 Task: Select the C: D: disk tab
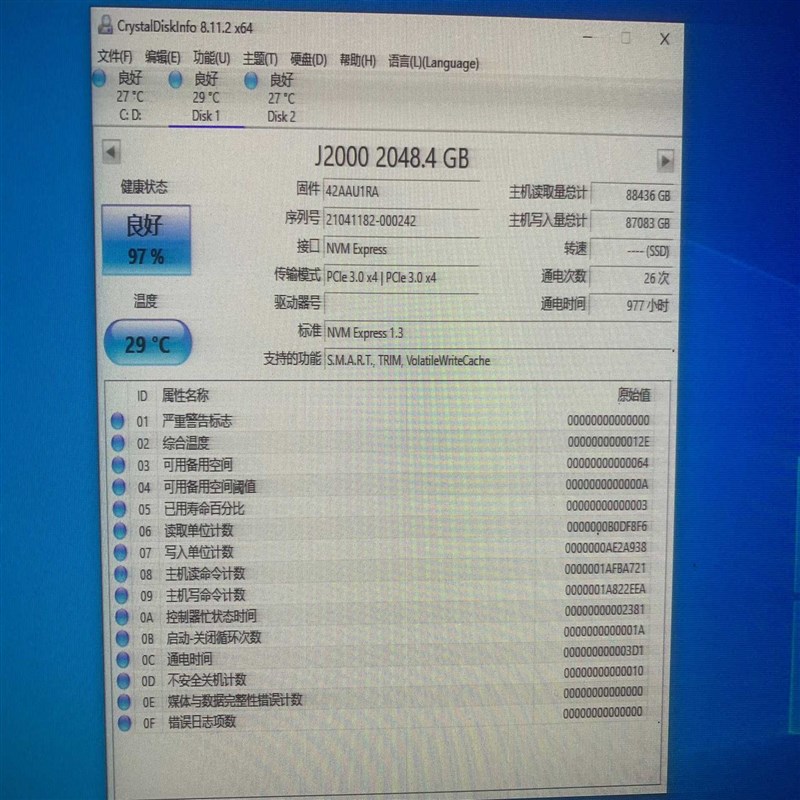pyautogui.click(x=130, y=97)
